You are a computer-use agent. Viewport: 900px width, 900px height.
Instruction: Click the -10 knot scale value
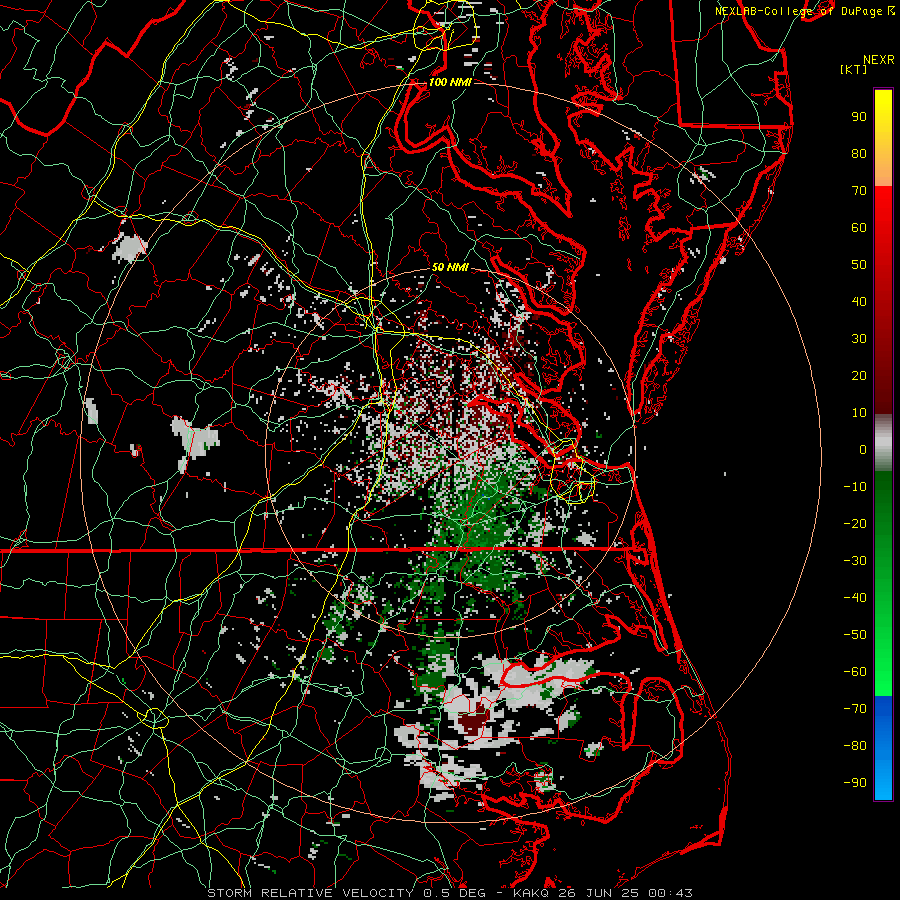[855, 487]
